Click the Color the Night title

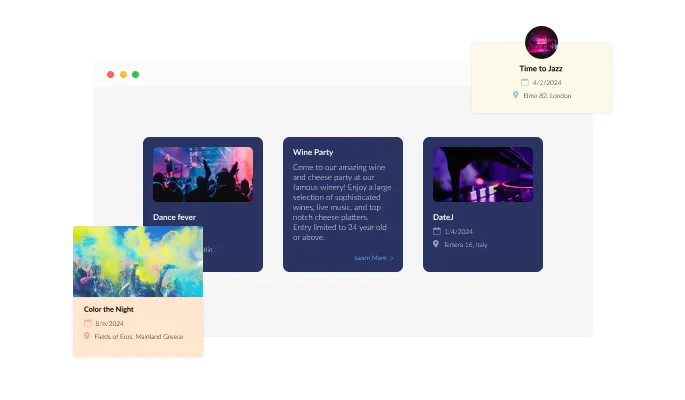110,309
